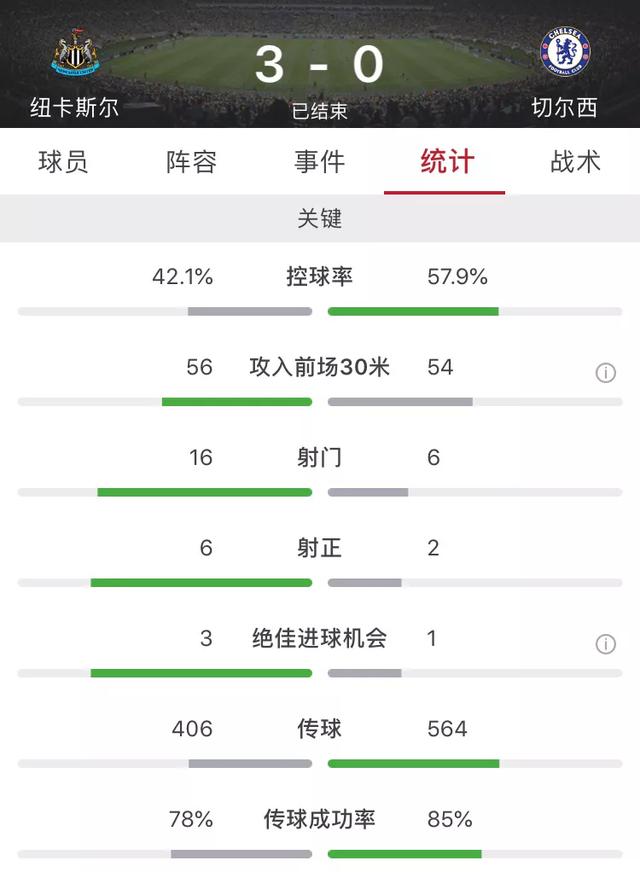
Task: Click the 传球成功率 stat label
Action: (x=319, y=820)
